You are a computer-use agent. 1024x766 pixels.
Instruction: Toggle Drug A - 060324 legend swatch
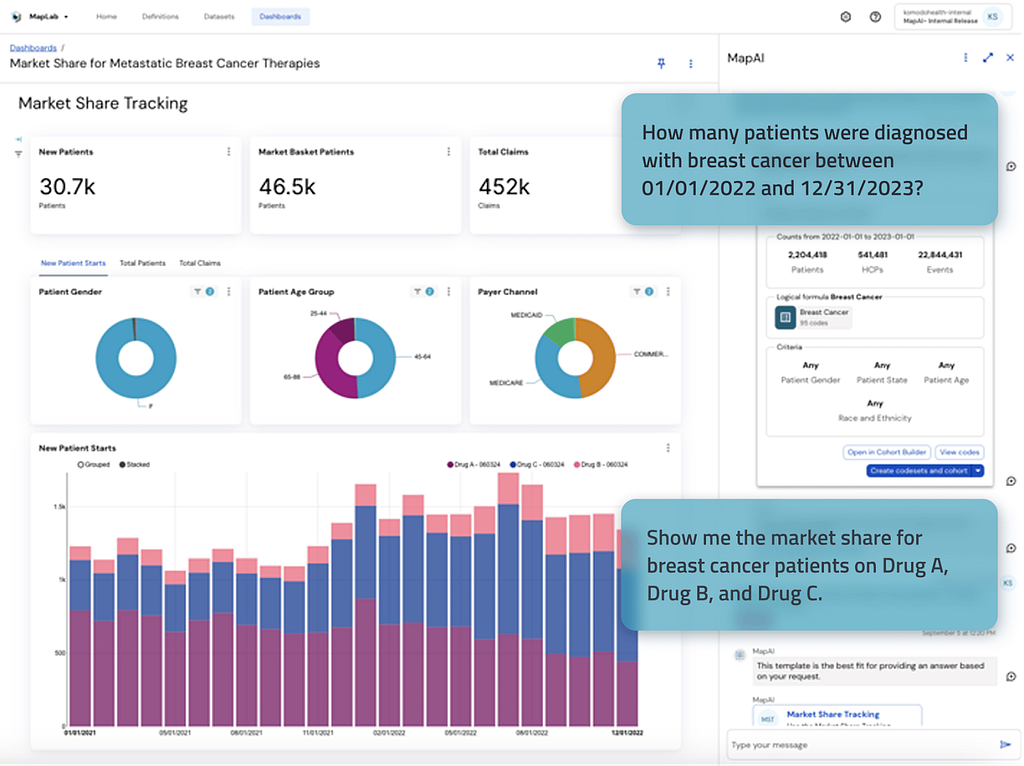(x=450, y=465)
